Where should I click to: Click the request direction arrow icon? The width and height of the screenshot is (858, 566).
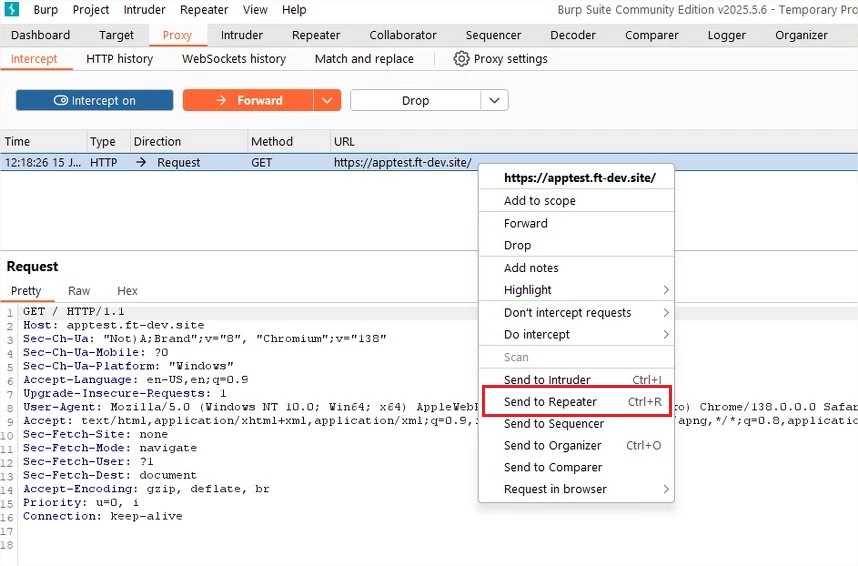(141, 163)
